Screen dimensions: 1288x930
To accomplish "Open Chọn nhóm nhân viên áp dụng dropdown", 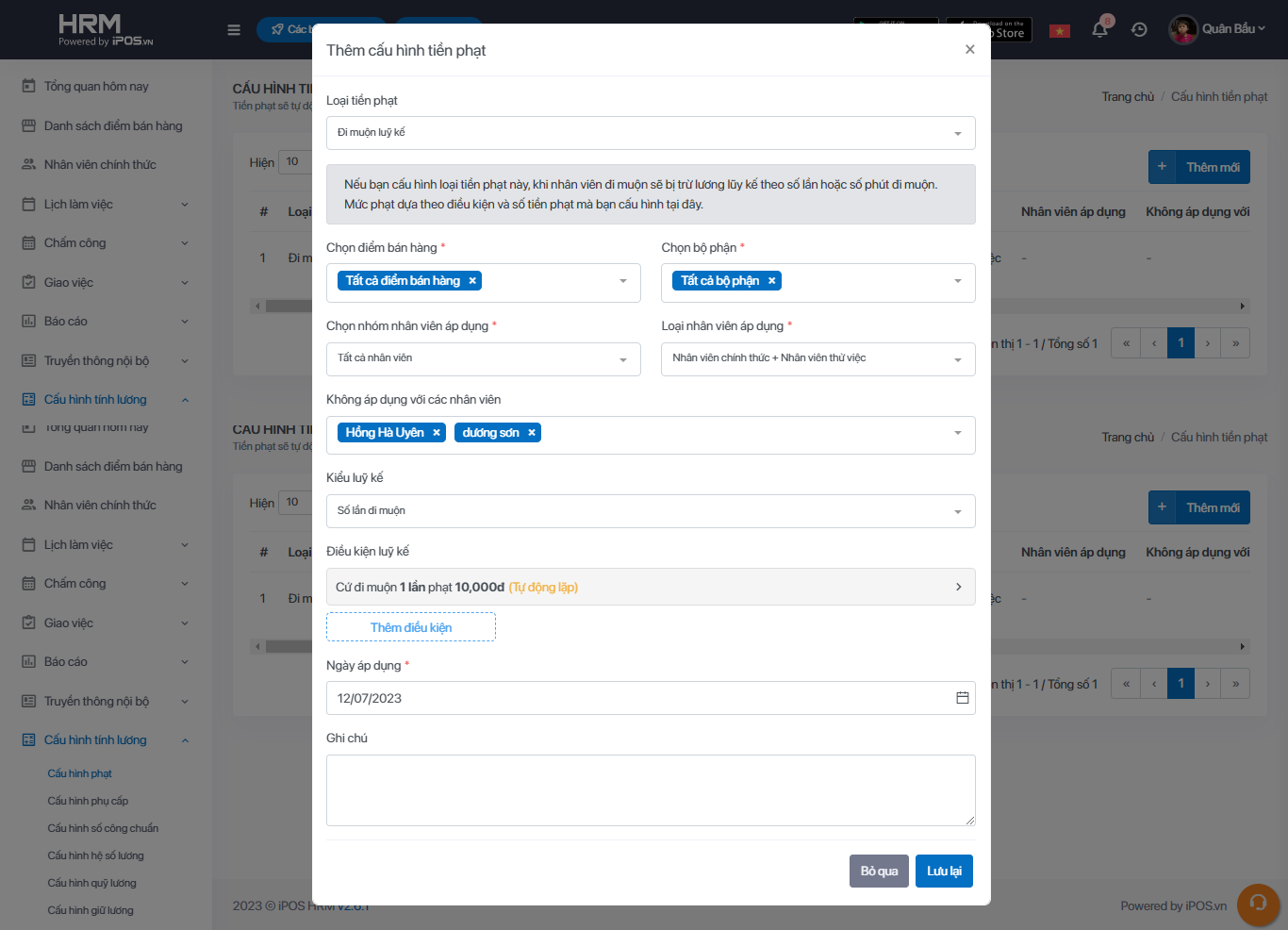I will pos(483,358).
